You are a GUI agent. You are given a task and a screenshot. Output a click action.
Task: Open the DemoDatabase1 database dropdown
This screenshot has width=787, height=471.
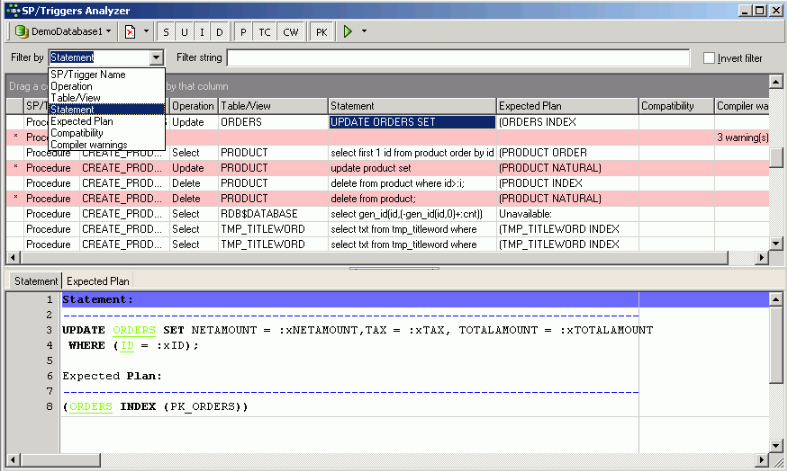(x=63, y=32)
